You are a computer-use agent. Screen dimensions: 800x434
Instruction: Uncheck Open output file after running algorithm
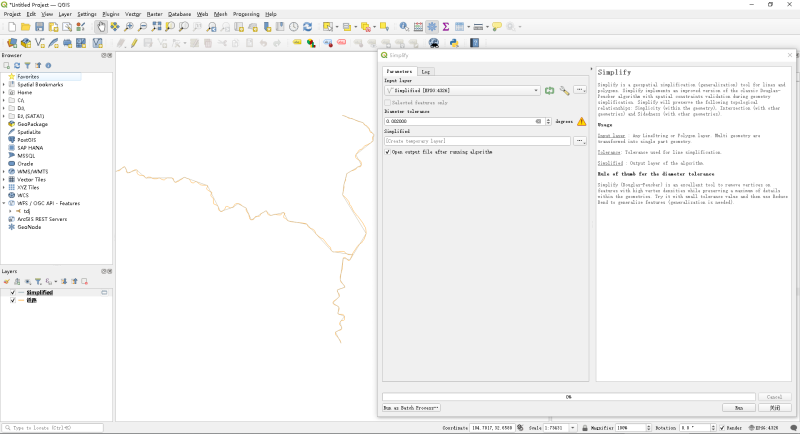pos(387,152)
